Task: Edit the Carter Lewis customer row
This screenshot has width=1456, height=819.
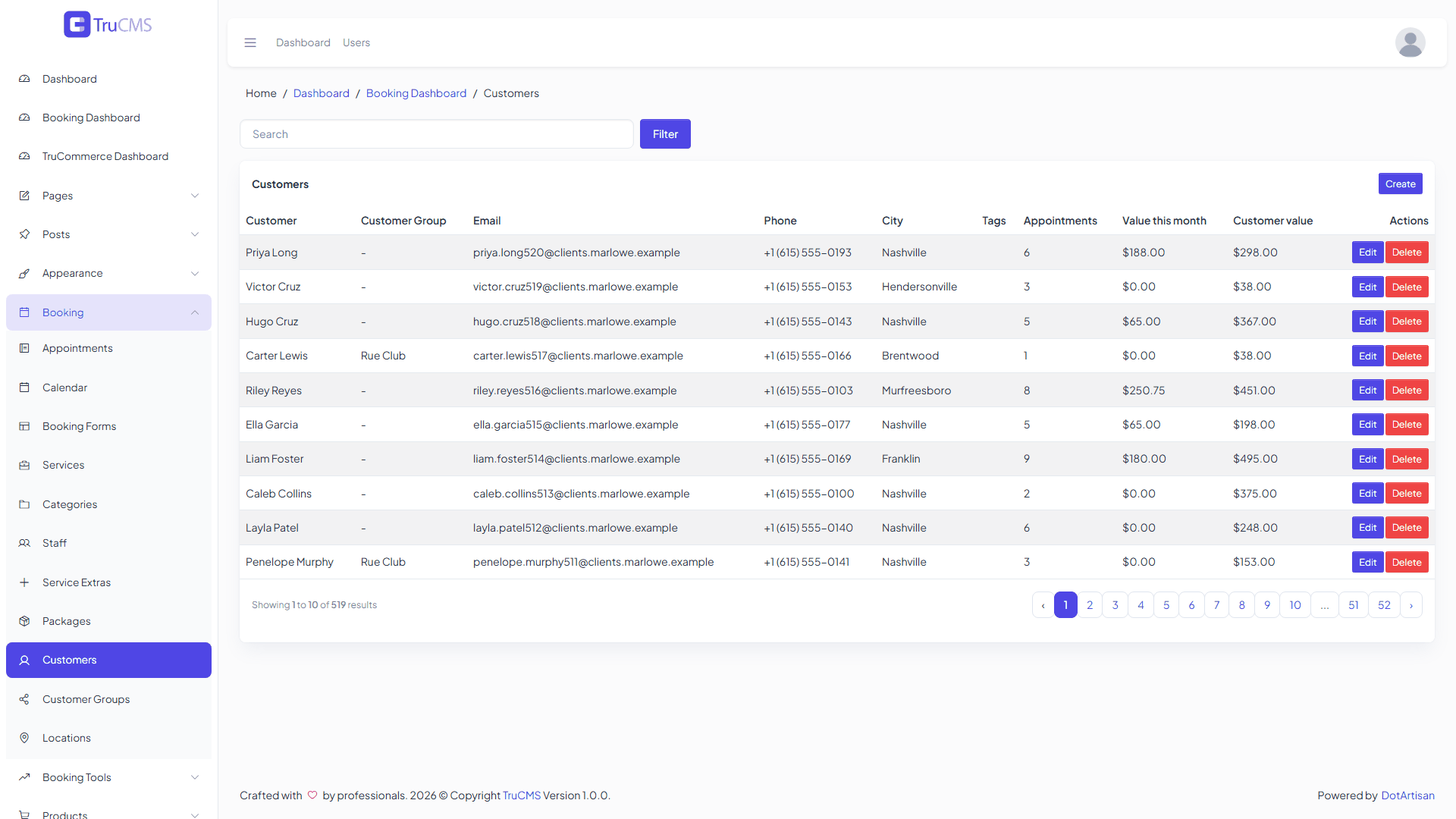Action: 1367,356
